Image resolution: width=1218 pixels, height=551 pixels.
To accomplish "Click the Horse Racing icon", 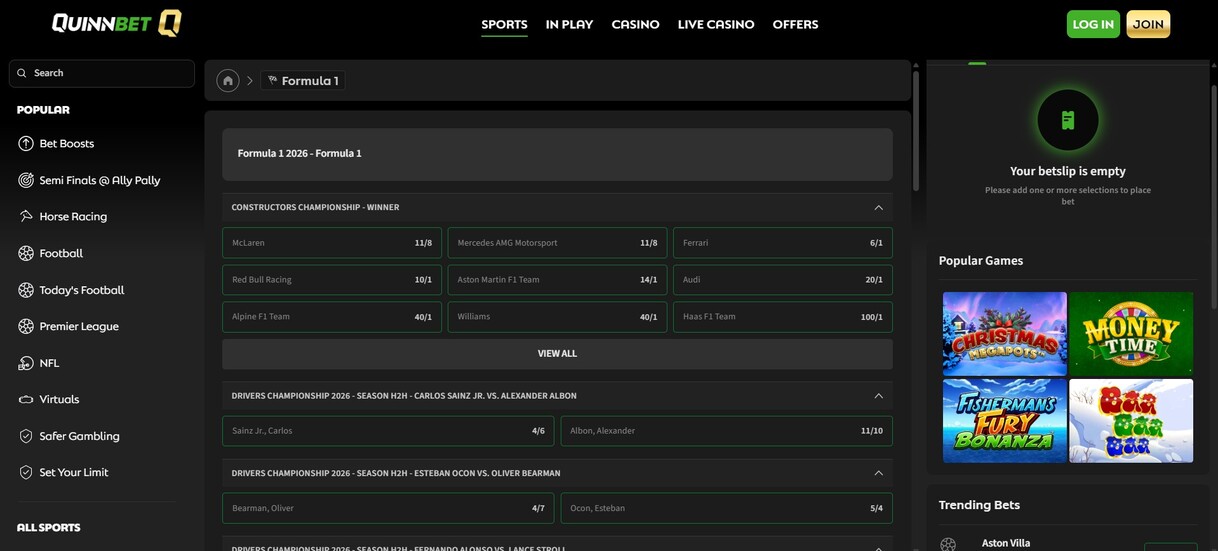I will (26, 216).
